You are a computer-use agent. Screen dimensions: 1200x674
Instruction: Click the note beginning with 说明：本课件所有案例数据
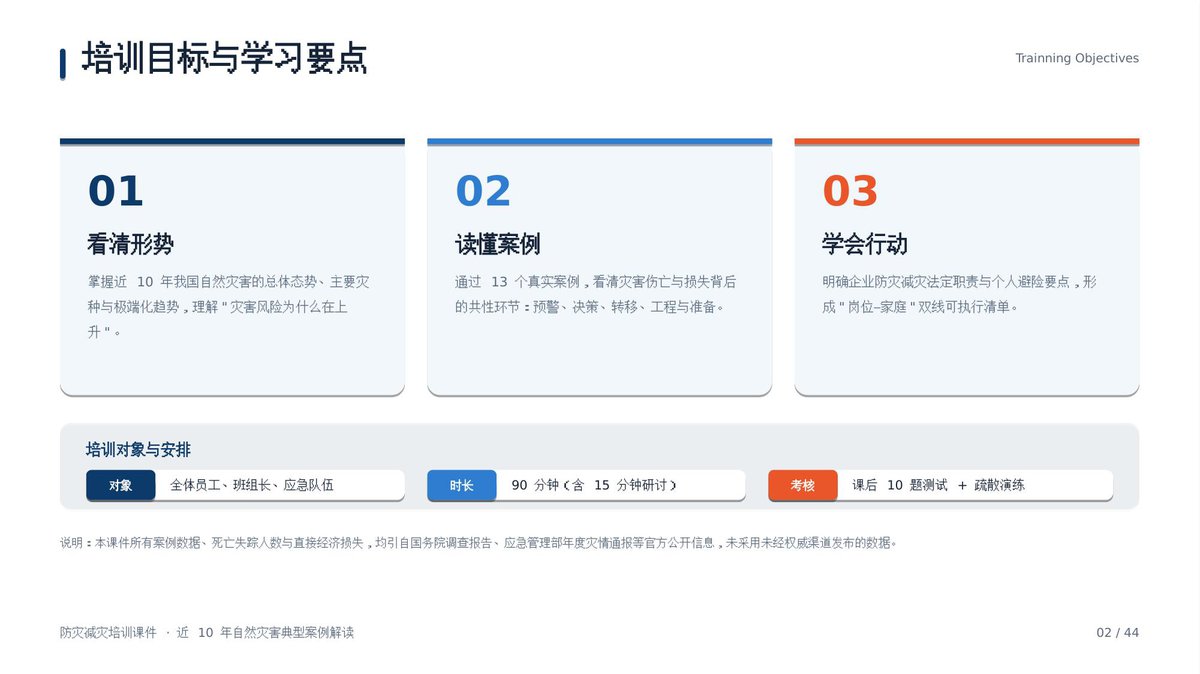479,543
